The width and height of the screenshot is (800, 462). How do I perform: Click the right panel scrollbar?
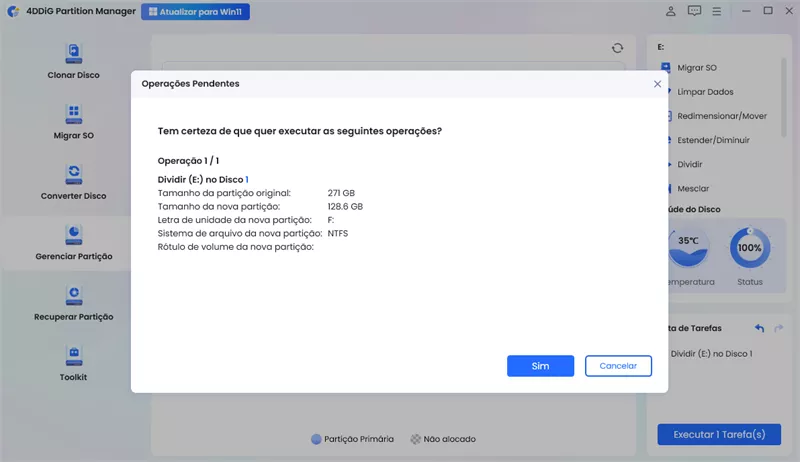pyautogui.click(x=784, y=97)
